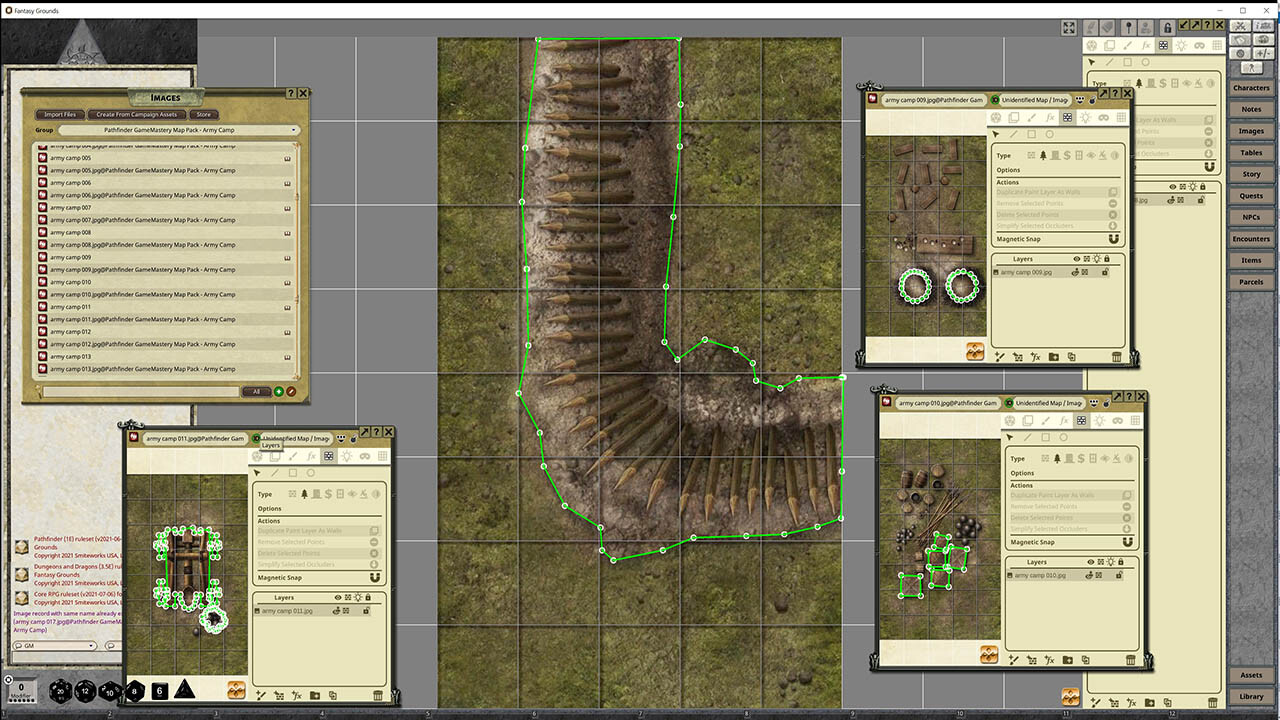Select the pointer selection tool in occluder toolbar
Screen dimensions: 1280x720
pos(257,472)
